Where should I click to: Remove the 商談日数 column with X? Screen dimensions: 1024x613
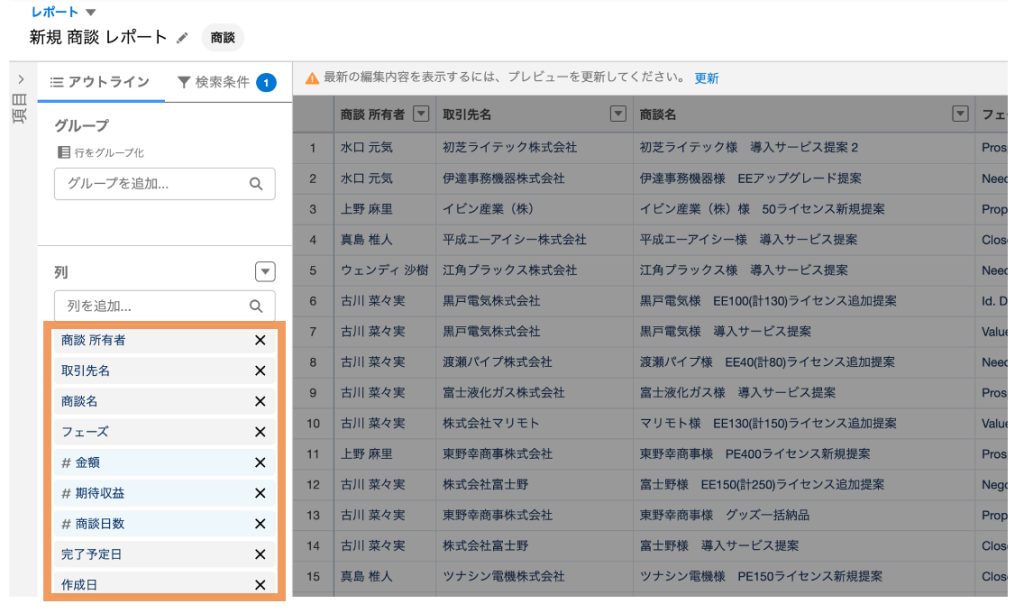[x=260, y=524]
